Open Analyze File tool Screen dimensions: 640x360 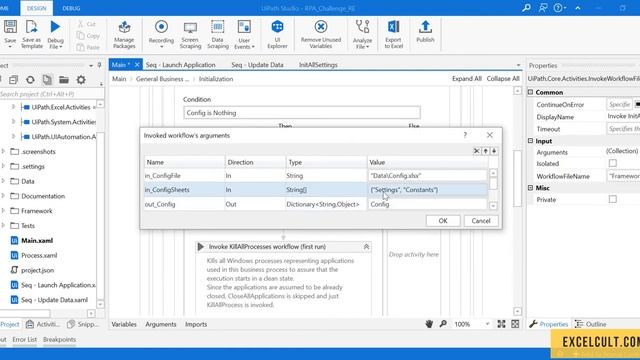(x=362, y=35)
